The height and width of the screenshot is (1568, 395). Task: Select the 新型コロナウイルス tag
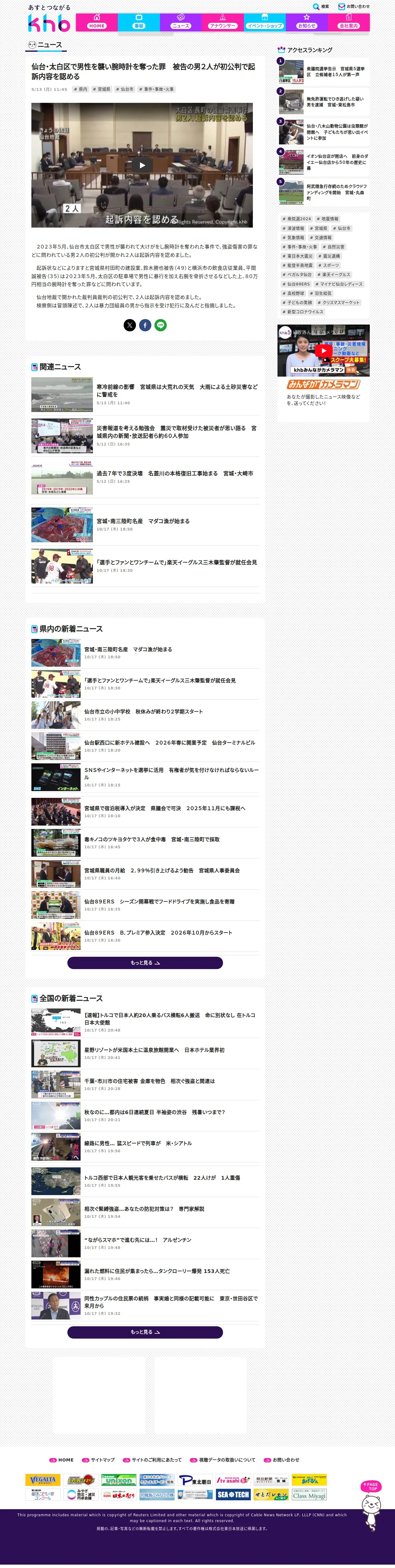click(303, 312)
